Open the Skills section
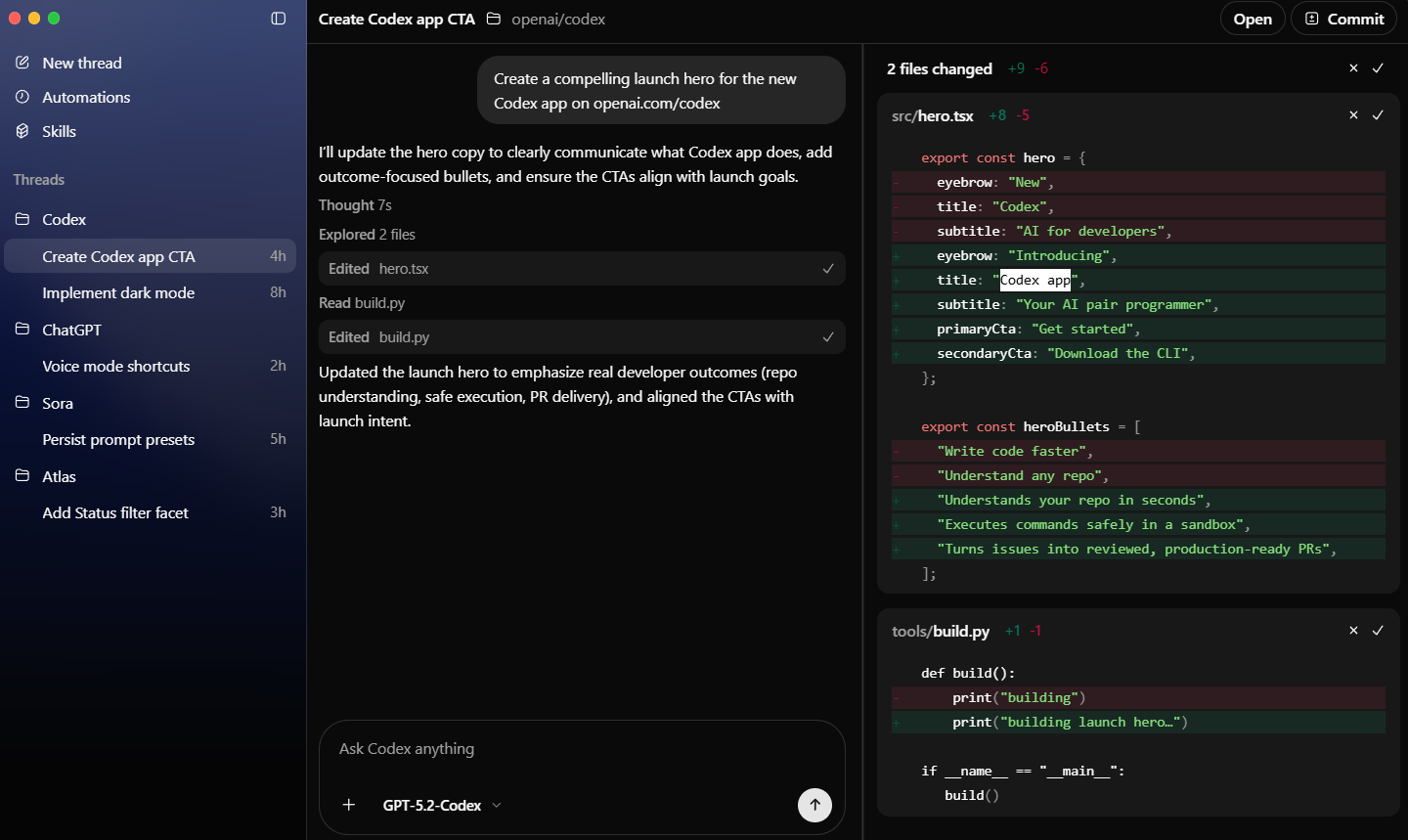This screenshot has width=1408, height=840. tap(59, 131)
